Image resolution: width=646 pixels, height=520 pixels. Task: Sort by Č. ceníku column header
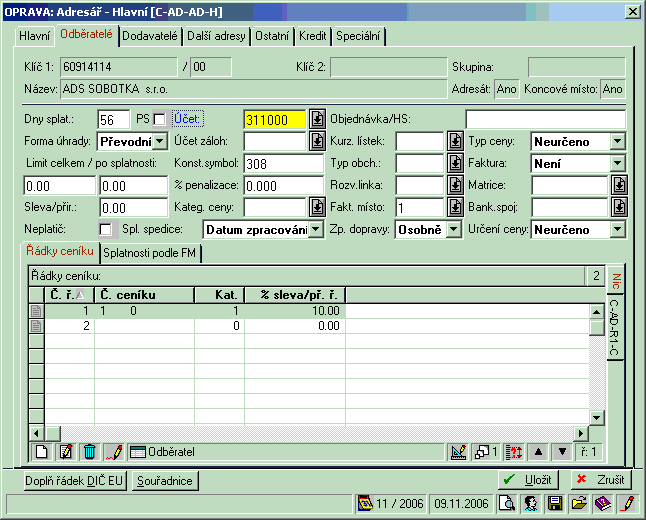144,295
